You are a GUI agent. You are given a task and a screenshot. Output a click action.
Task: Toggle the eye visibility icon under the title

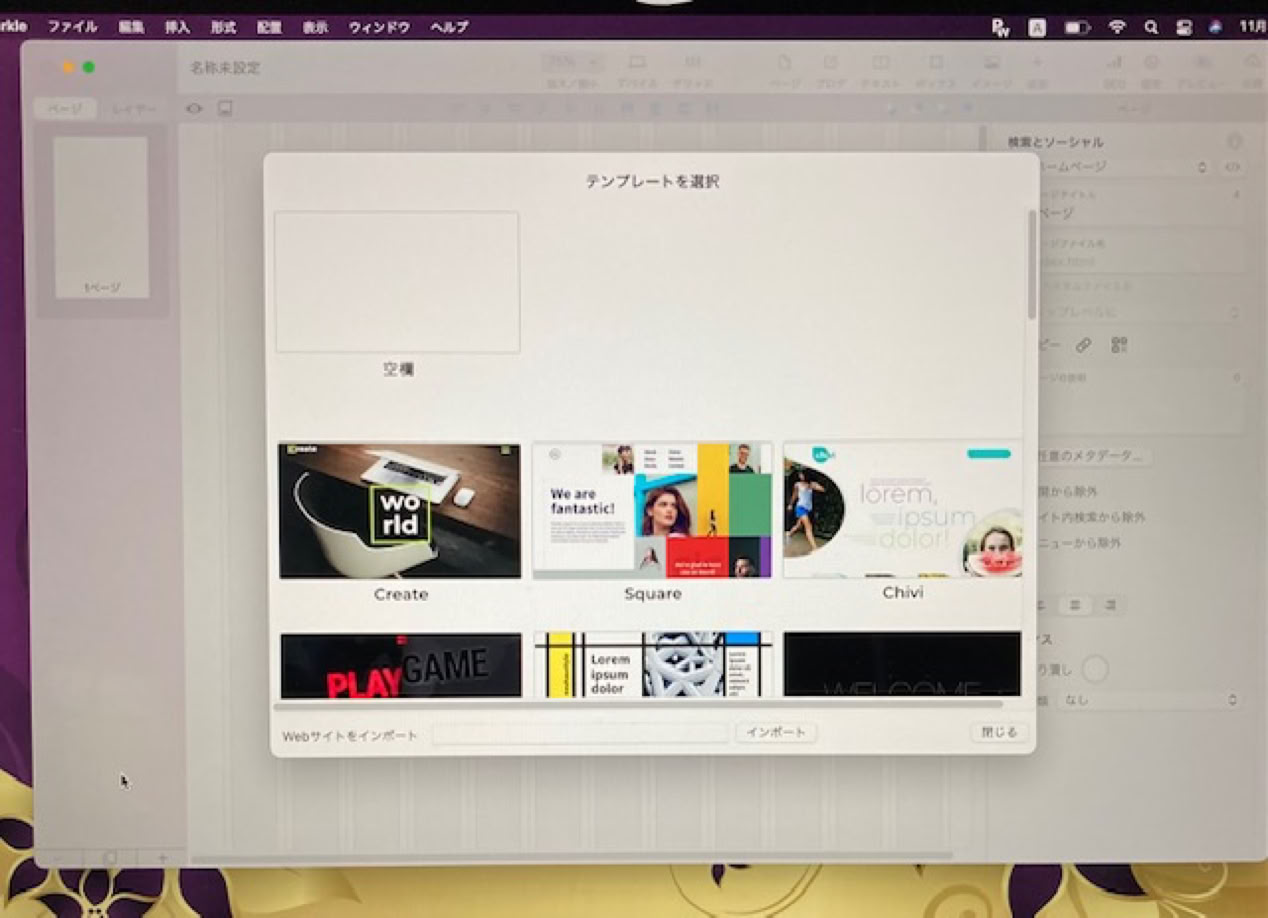(194, 108)
